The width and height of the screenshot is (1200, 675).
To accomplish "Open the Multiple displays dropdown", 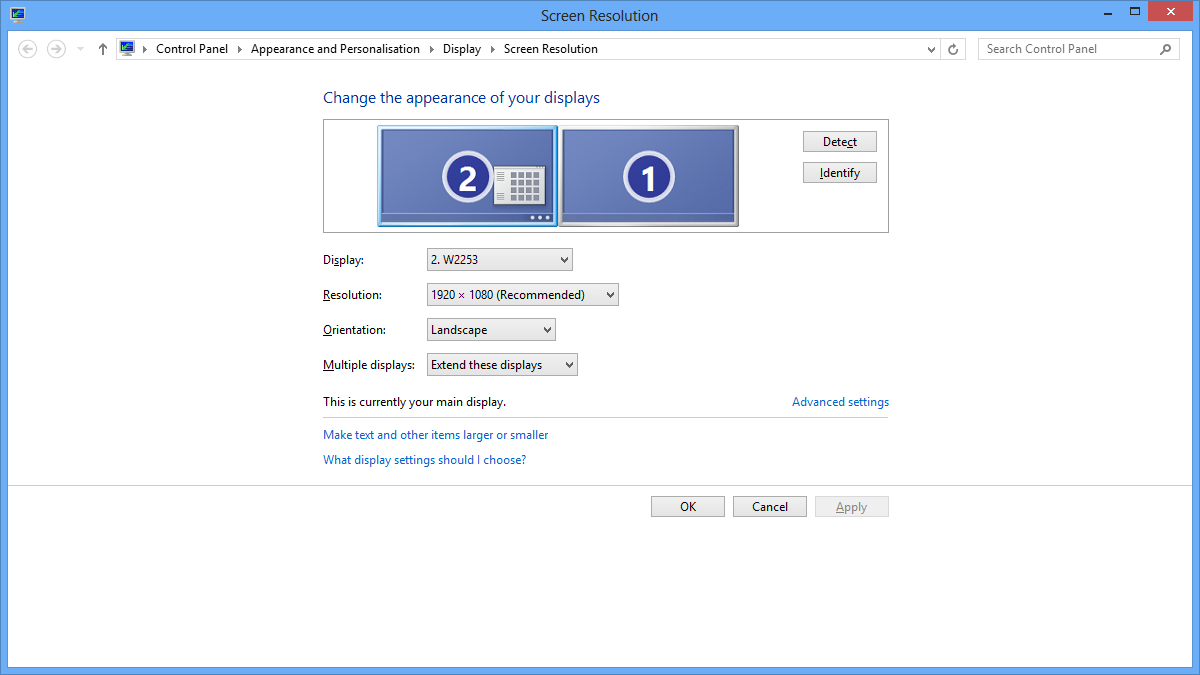I will tap(502, 365).
